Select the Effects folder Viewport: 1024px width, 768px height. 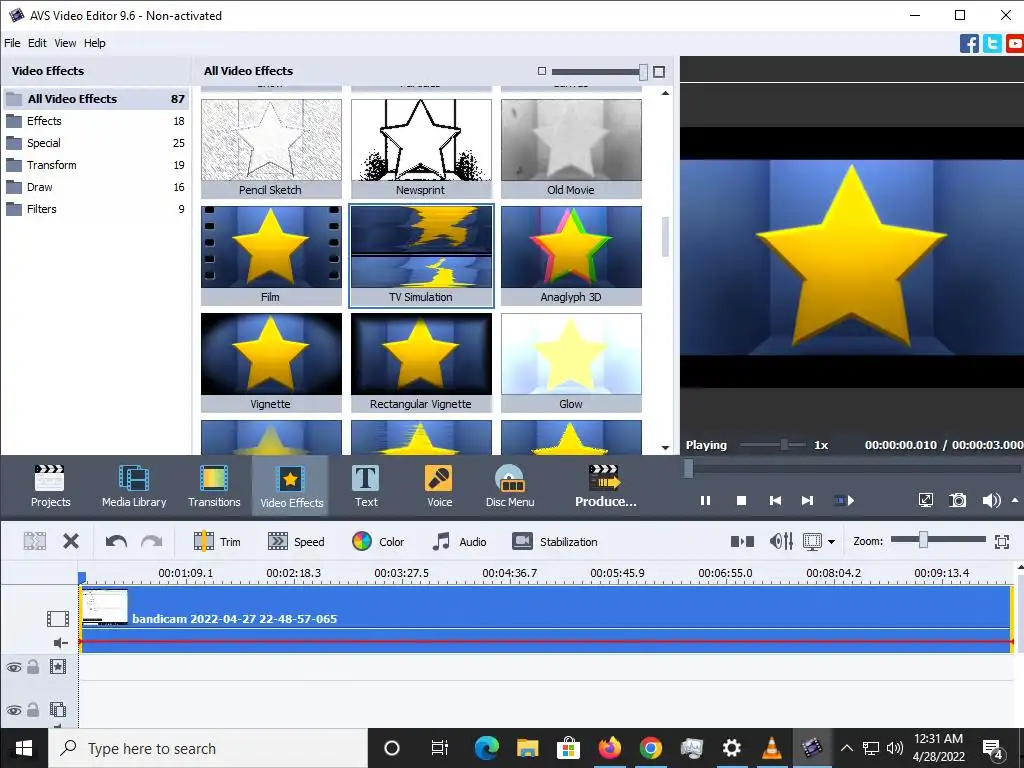[96, 121]
